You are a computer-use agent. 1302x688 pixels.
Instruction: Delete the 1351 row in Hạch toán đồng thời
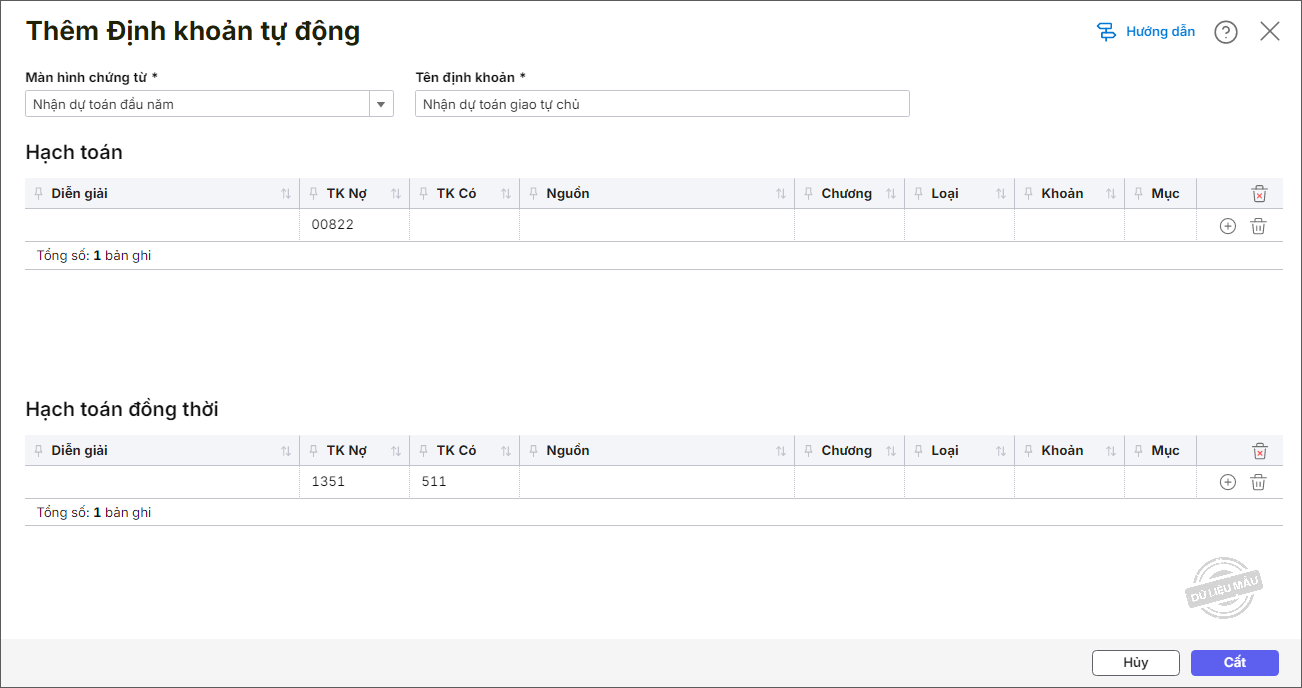[x=1258, y=482]
